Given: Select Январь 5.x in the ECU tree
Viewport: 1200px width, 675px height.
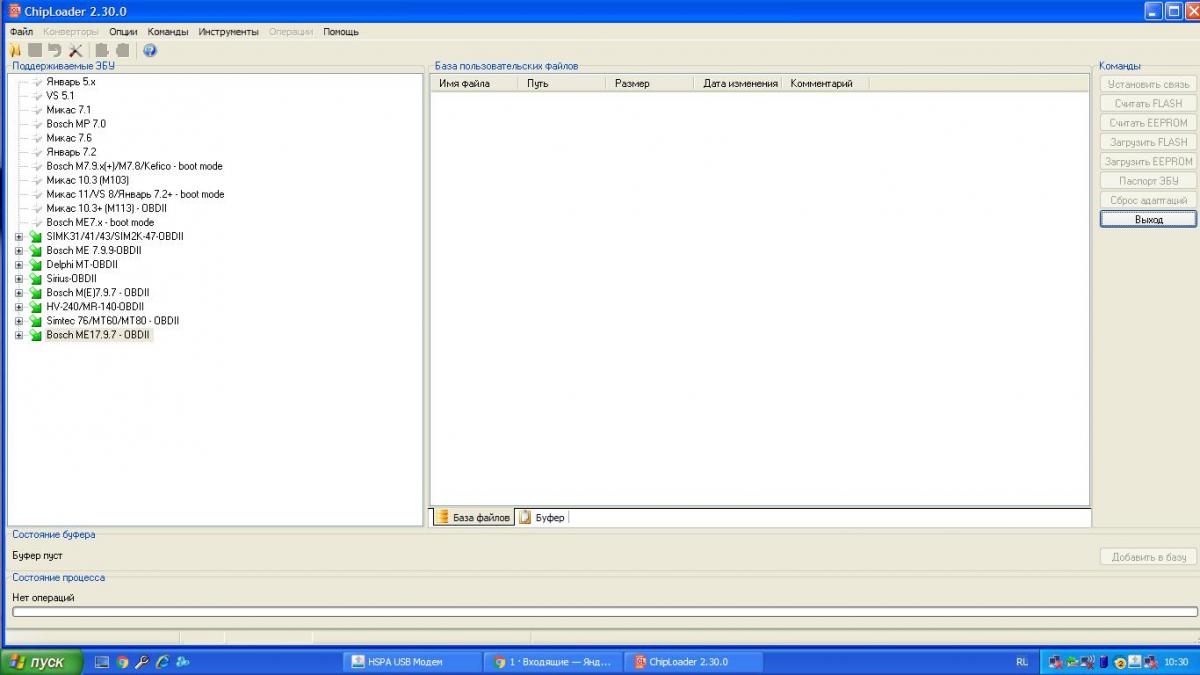Looking at the screenshot, I should [71, 81].
